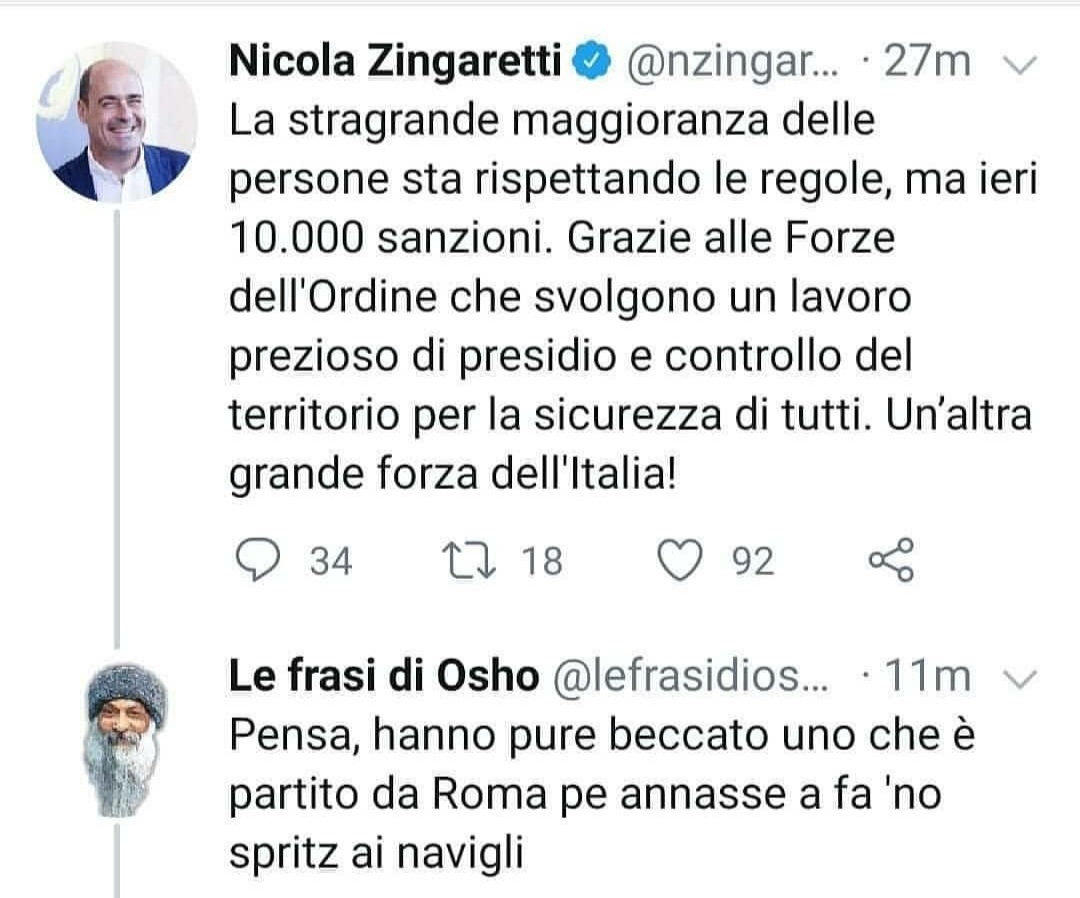
Task: Open the share icon on Zingaretti's tweet
Action: (x=890, y=561)
